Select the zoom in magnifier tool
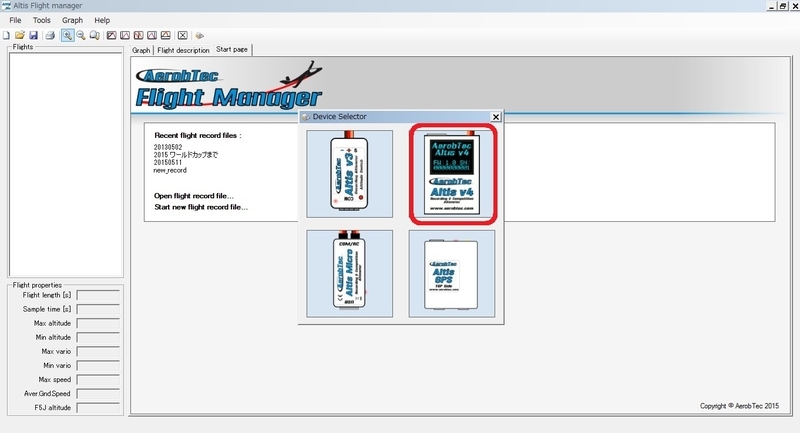This screenshot has height=433, width=800. click(67, 35)
